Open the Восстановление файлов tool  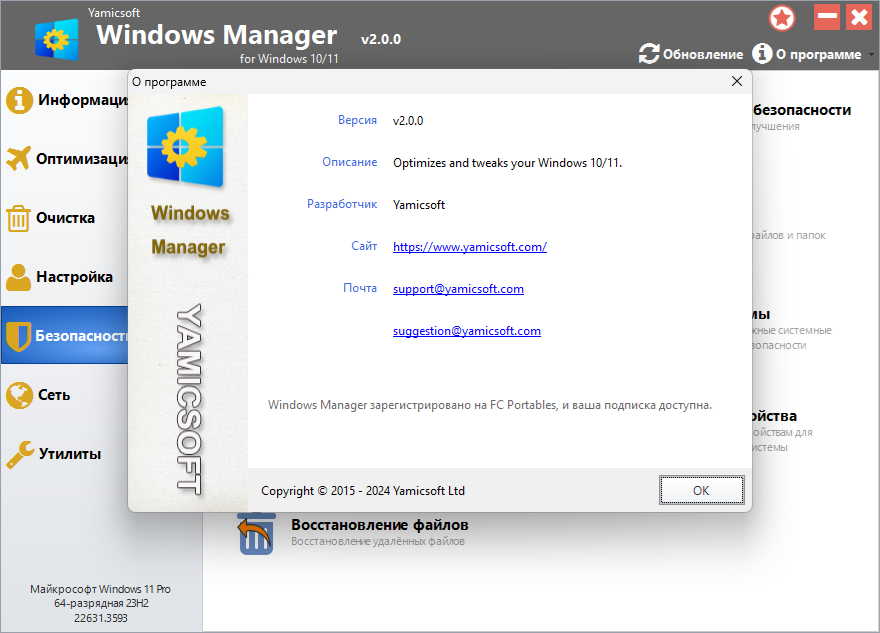pos(379,525)
